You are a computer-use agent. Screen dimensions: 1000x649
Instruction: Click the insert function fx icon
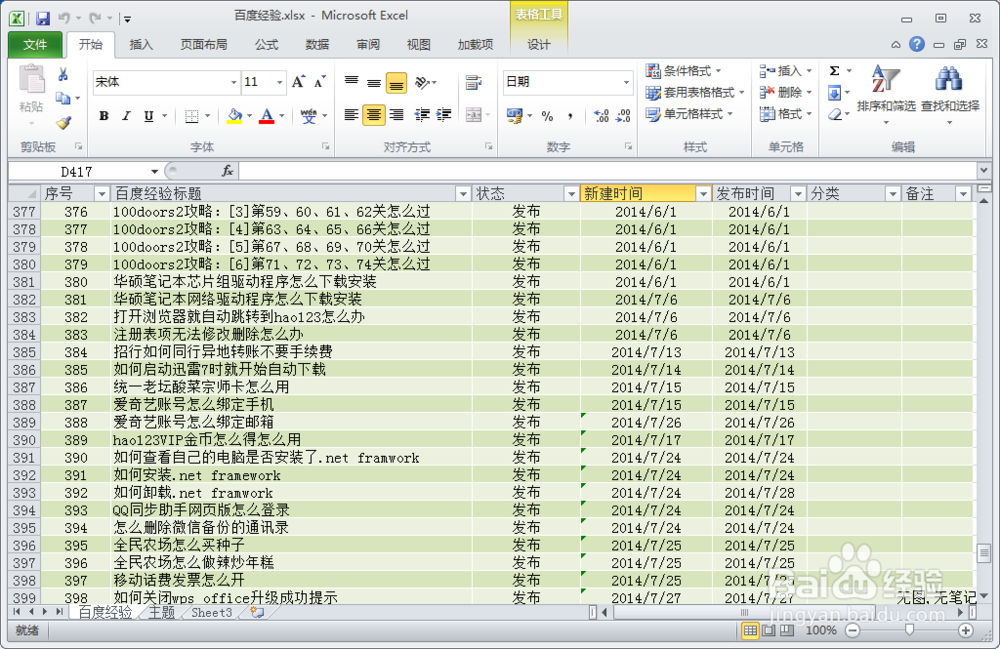pyautogui.click(x=228, y=171)
